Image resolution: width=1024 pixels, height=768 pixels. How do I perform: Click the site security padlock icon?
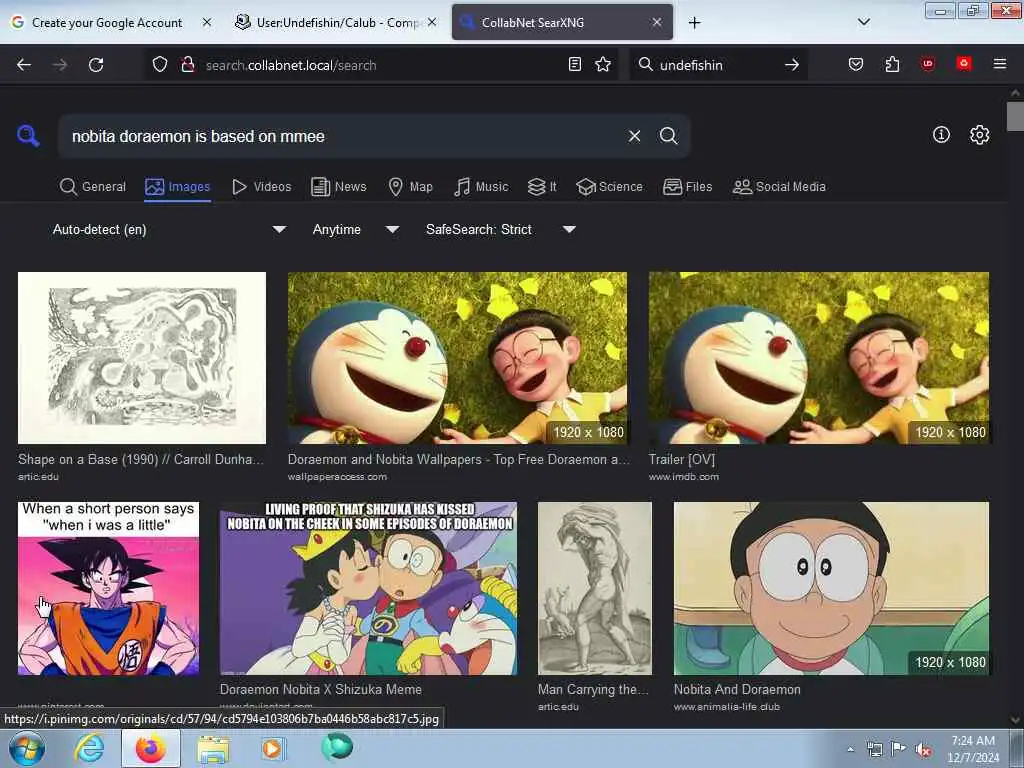[188, 65]
